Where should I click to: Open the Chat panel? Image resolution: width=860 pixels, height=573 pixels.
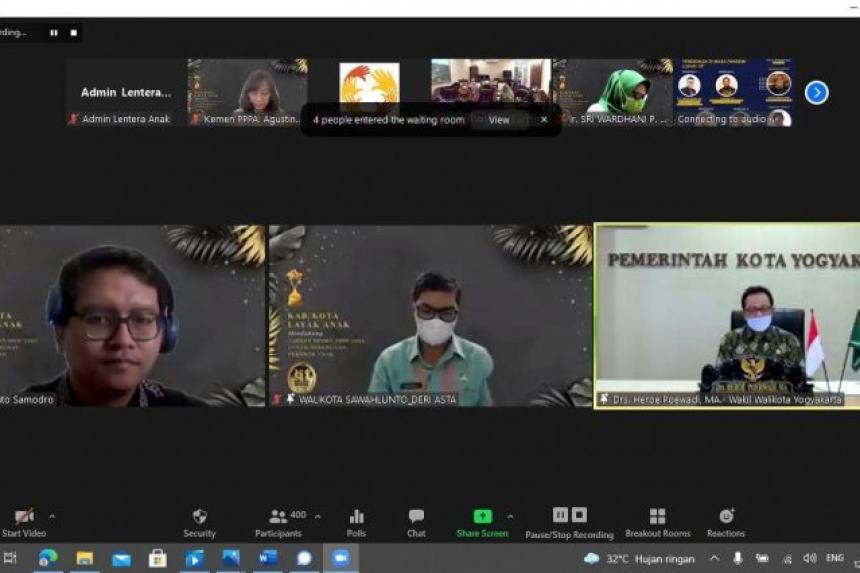pos(416,522)
